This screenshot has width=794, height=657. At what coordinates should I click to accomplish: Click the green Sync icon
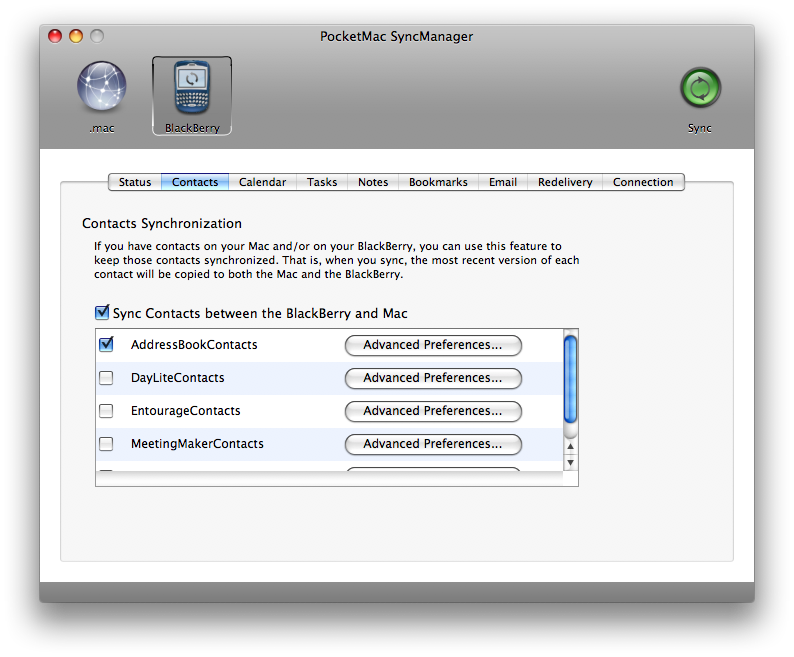tap(700, 88)
